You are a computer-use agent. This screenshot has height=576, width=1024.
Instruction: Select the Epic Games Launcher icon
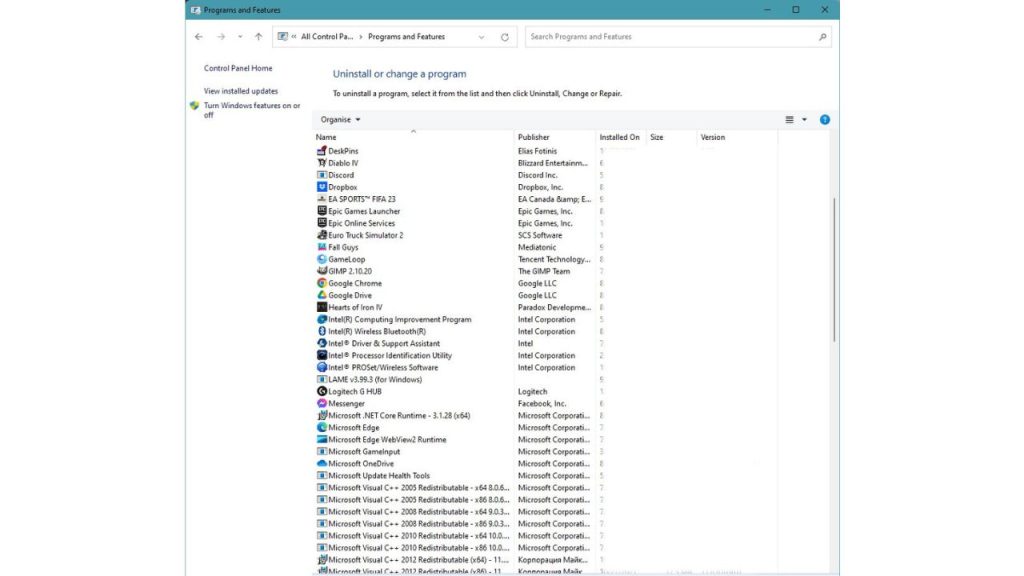(321, 211)
